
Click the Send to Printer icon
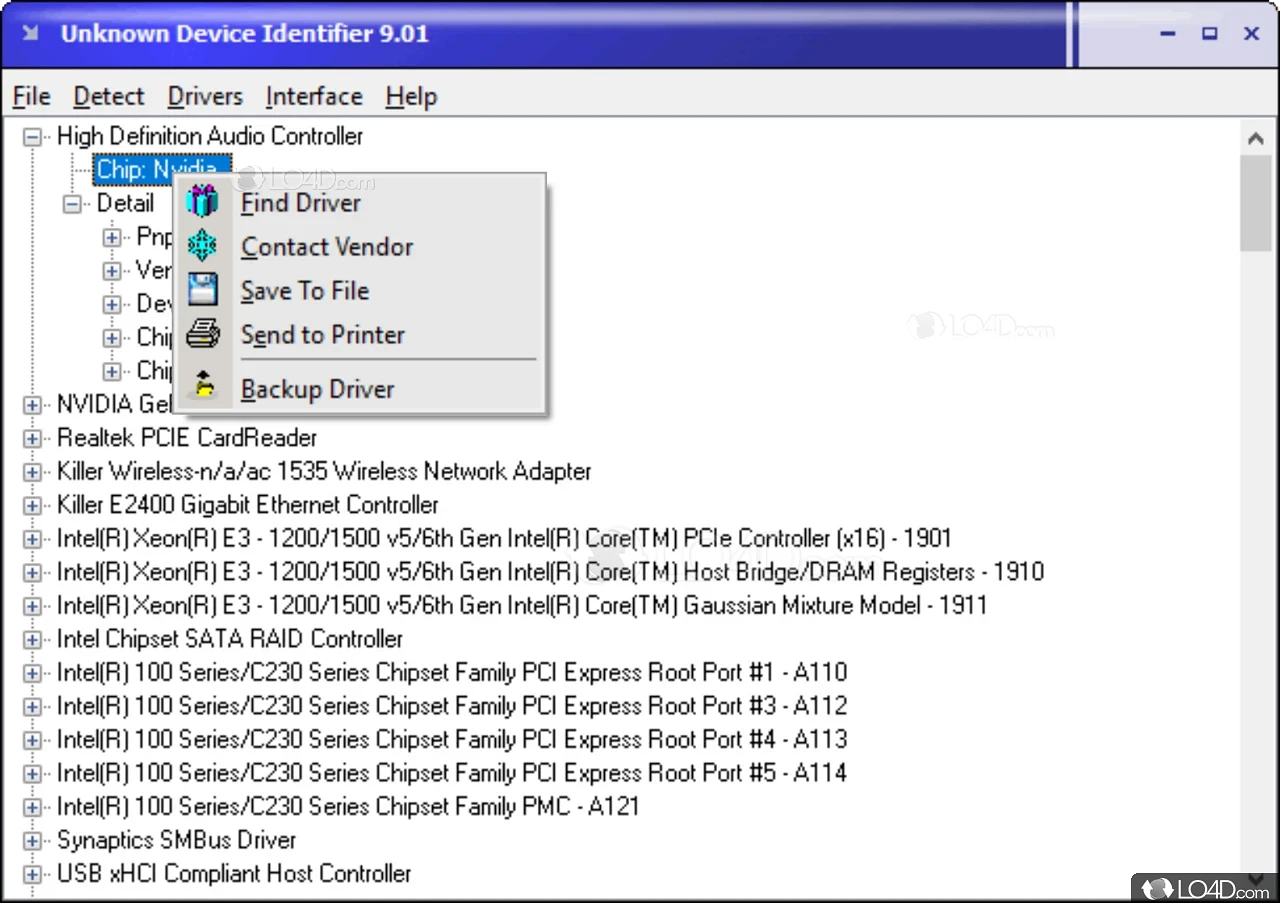coord(203,334)
